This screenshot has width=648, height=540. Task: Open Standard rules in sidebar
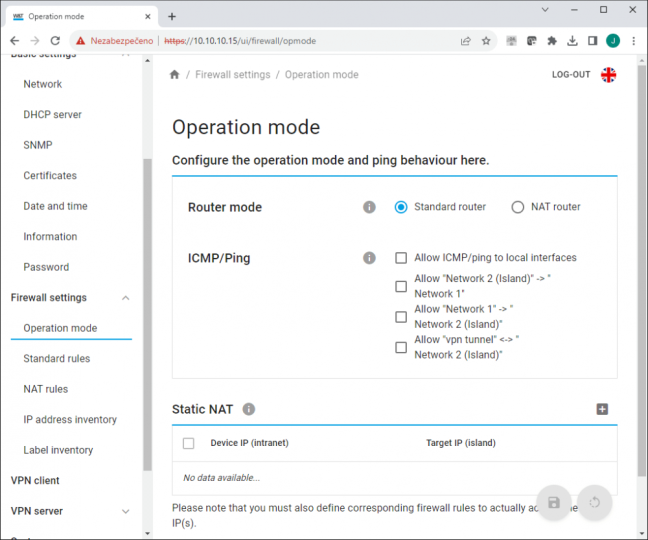coord(57,358)
